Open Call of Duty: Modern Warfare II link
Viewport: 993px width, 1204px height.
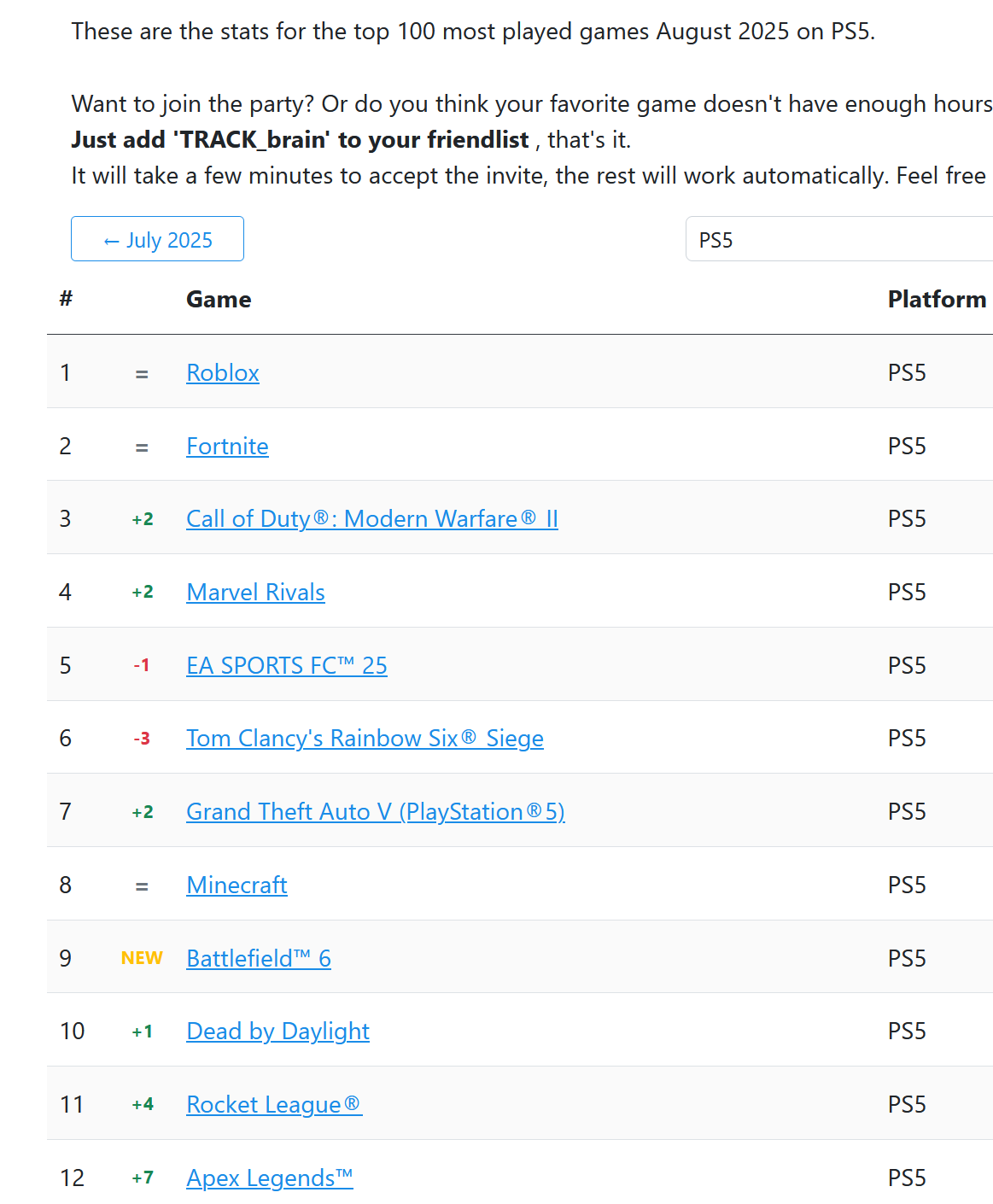click(x=372, y=519)
